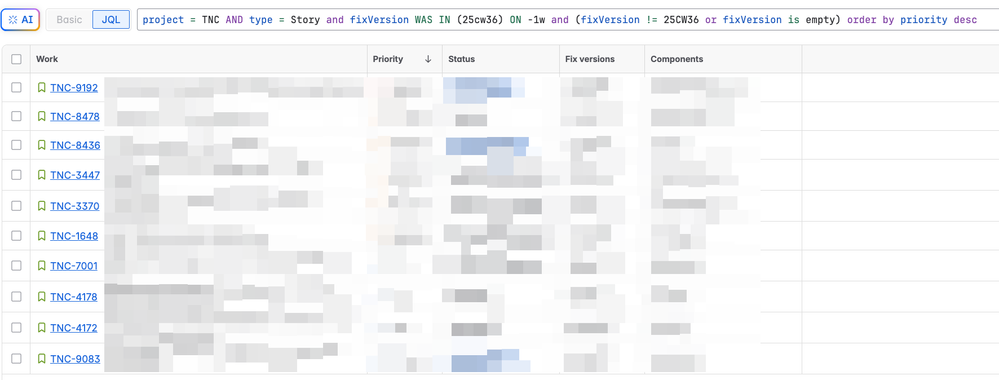
Task: Click the Story type icon for TNC-4172
Action: point(41,328)
